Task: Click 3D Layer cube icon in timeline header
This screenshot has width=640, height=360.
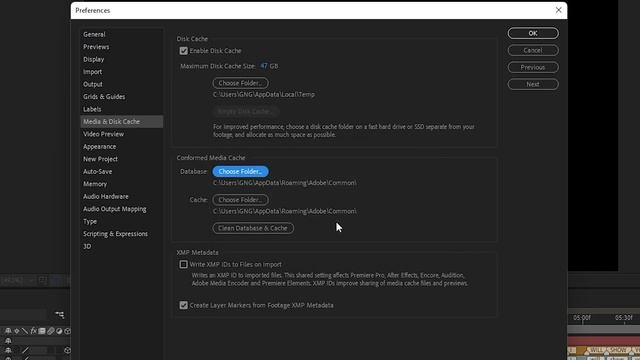Action: [68, 331]
